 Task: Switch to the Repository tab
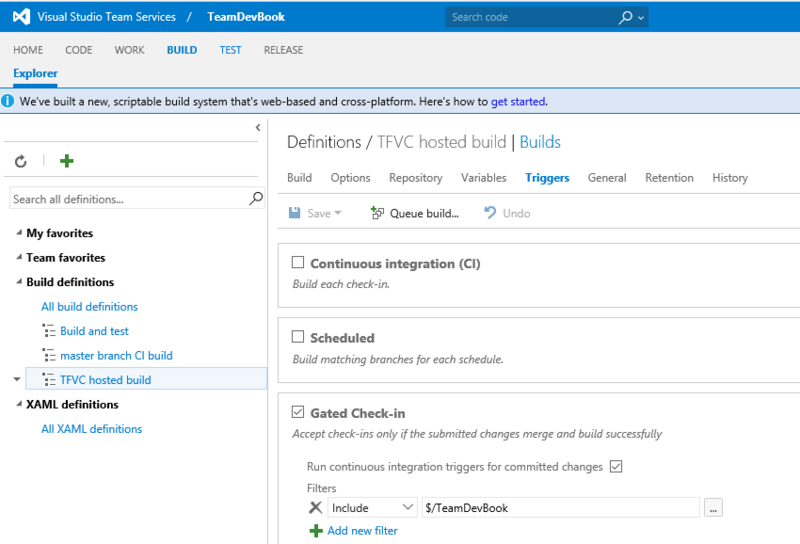416,178
